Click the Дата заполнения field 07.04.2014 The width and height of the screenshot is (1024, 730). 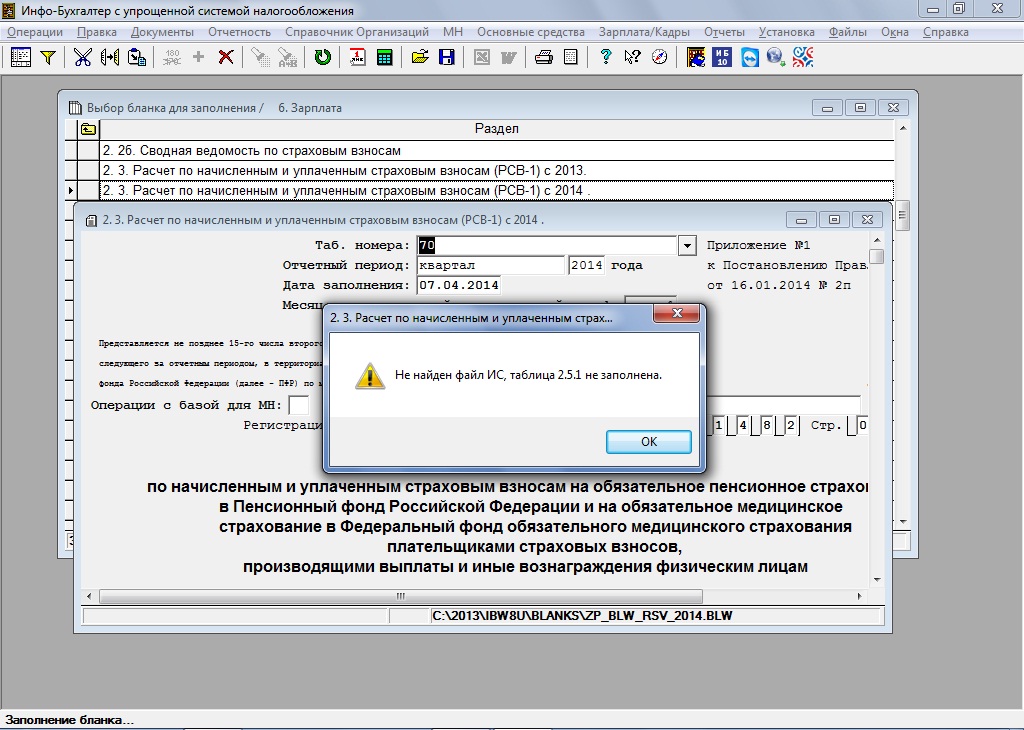(x=458, y=285)
